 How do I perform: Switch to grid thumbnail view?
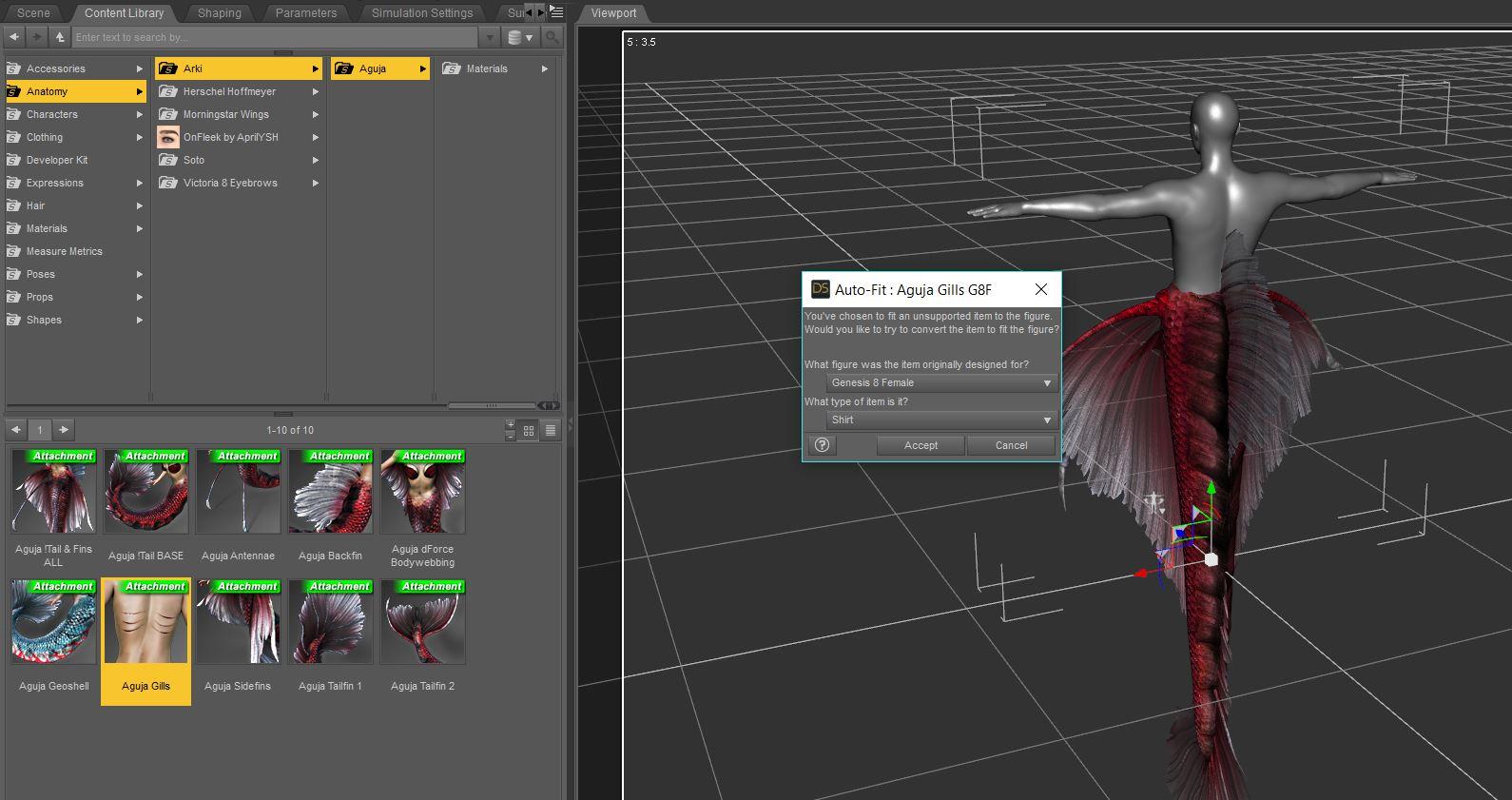pyautogui.click(x=529, y=430)
